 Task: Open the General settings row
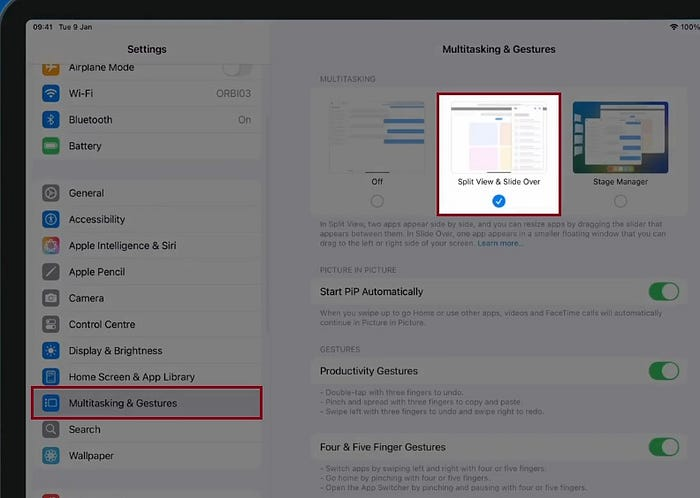[x=147, y=193]
